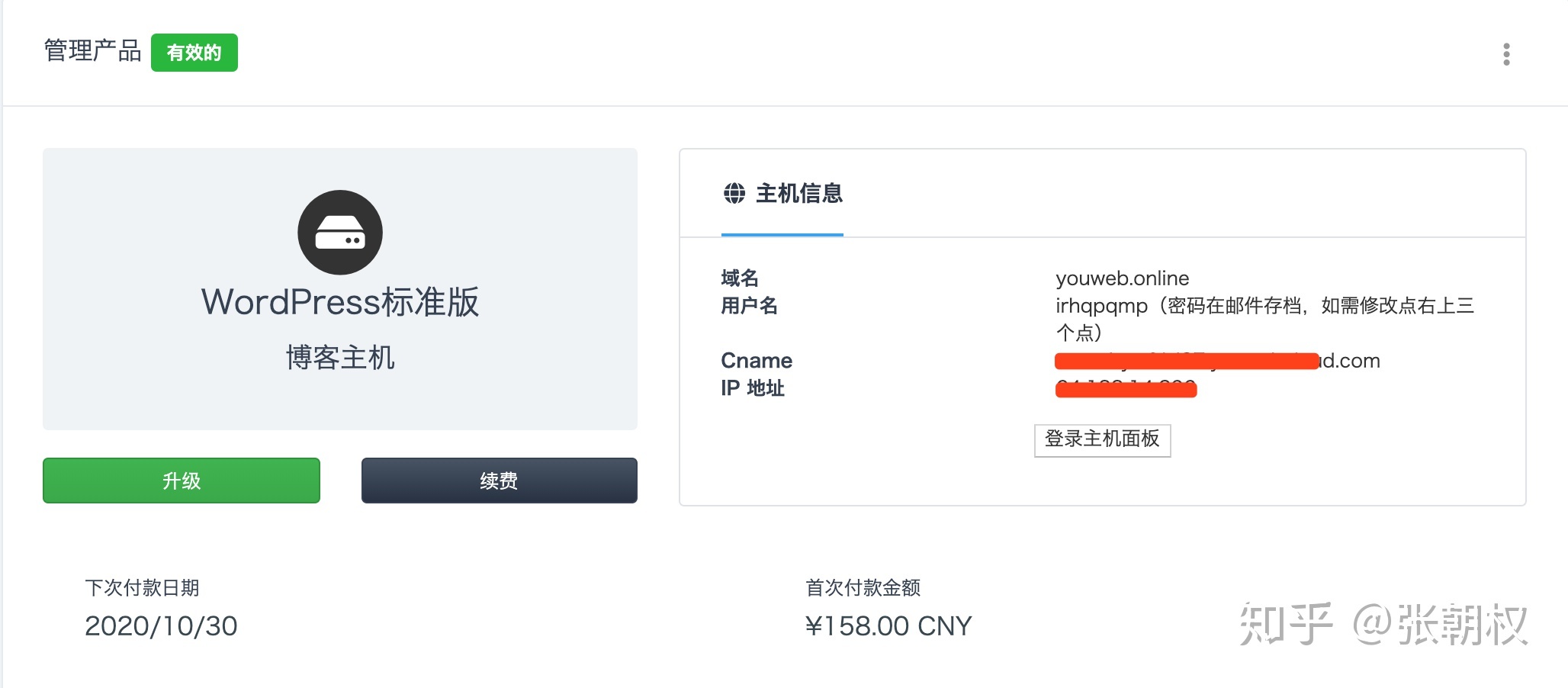The image size is (1568, 688).
Task: Select the globe symbol in host info header
Action: [734, 195]
